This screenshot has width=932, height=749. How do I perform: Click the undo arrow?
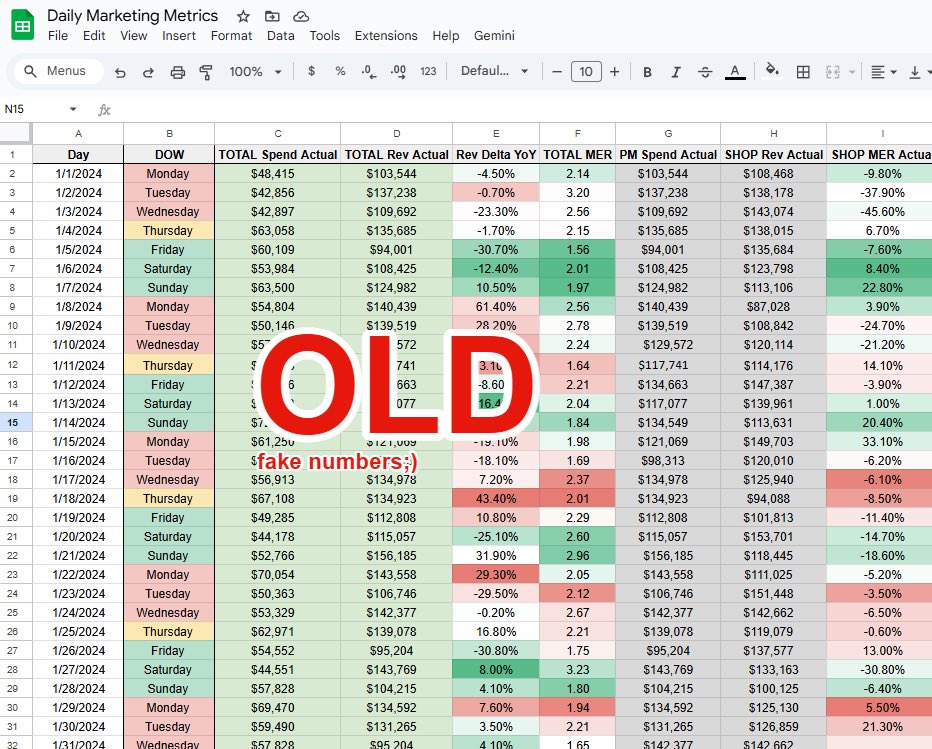pos(120,72)
